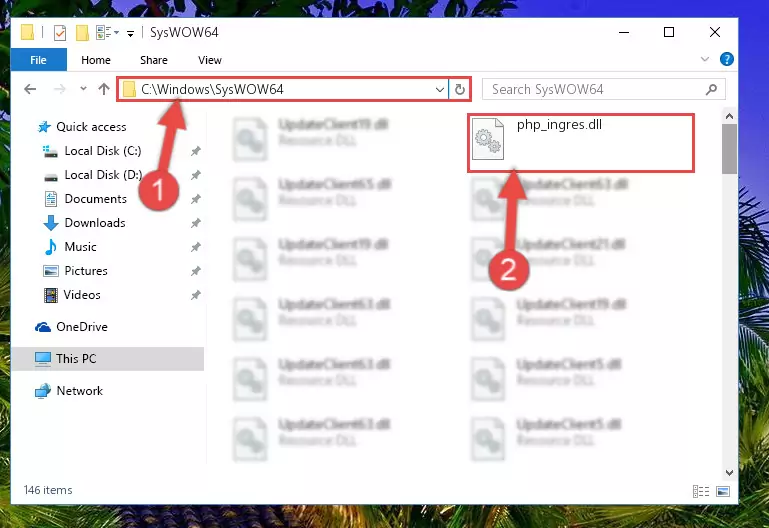Open Videos in the navigation pane

point(82,295)
